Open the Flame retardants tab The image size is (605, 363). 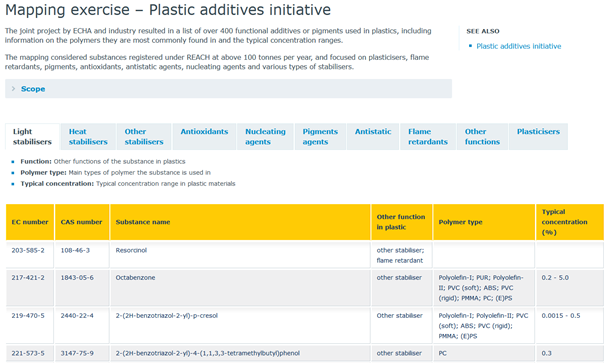[428, 137]
